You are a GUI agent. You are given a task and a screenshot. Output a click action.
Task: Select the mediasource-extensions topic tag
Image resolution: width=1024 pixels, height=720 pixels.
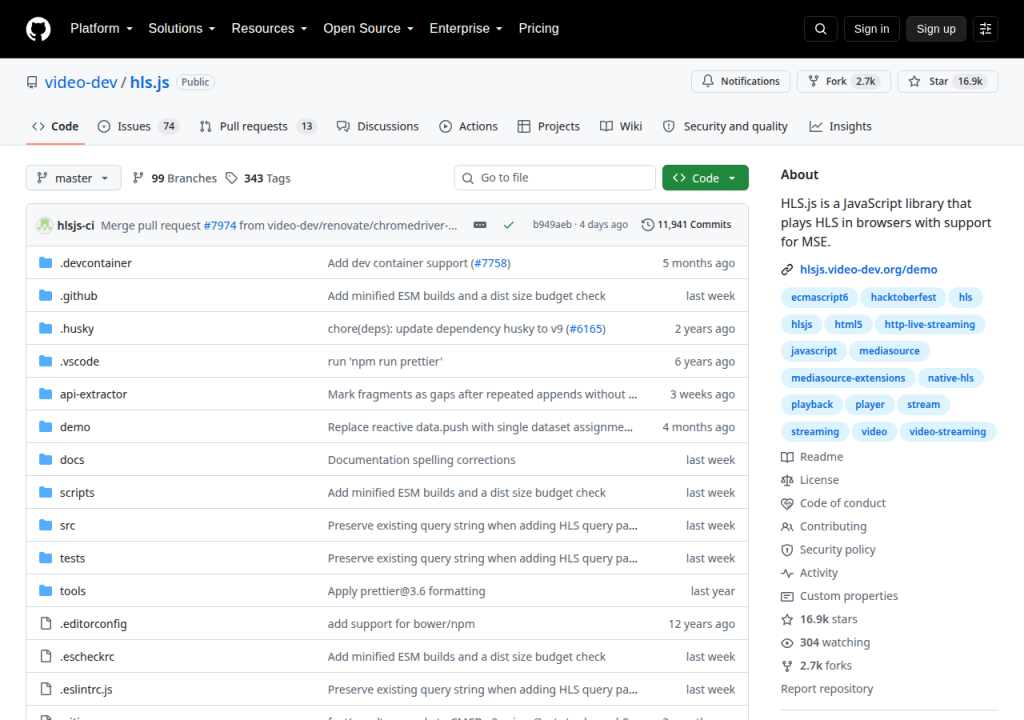coord(848,378)
